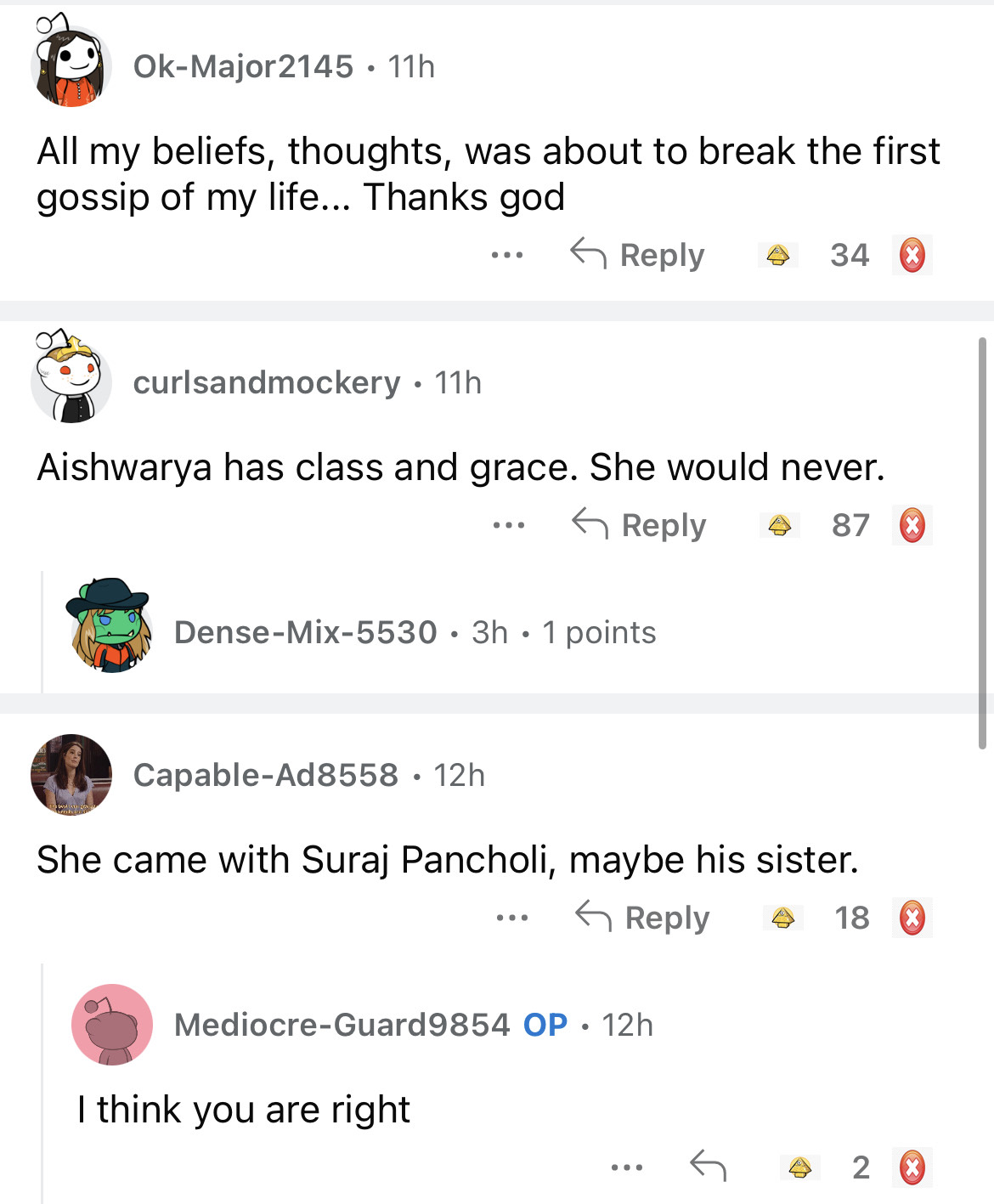Open three-dot menu on Mediocre-Guard9854's reply
The image size is (994, 1204).
(x=627, y=1167)
